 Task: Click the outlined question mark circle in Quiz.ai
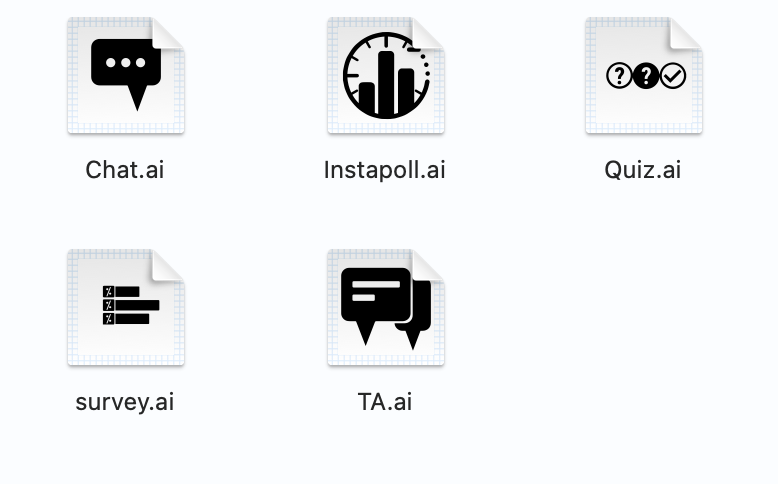pyautogui.click(x=619, y=76)
